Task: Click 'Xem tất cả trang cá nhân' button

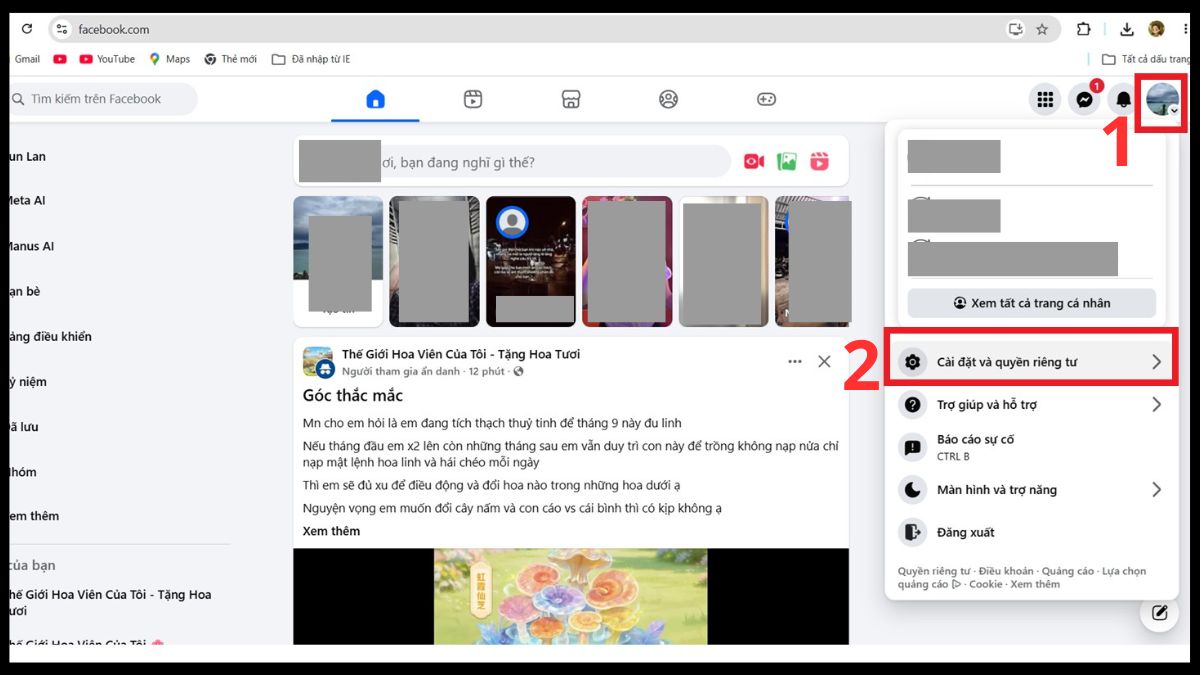Action: (x=1032, y=303)
